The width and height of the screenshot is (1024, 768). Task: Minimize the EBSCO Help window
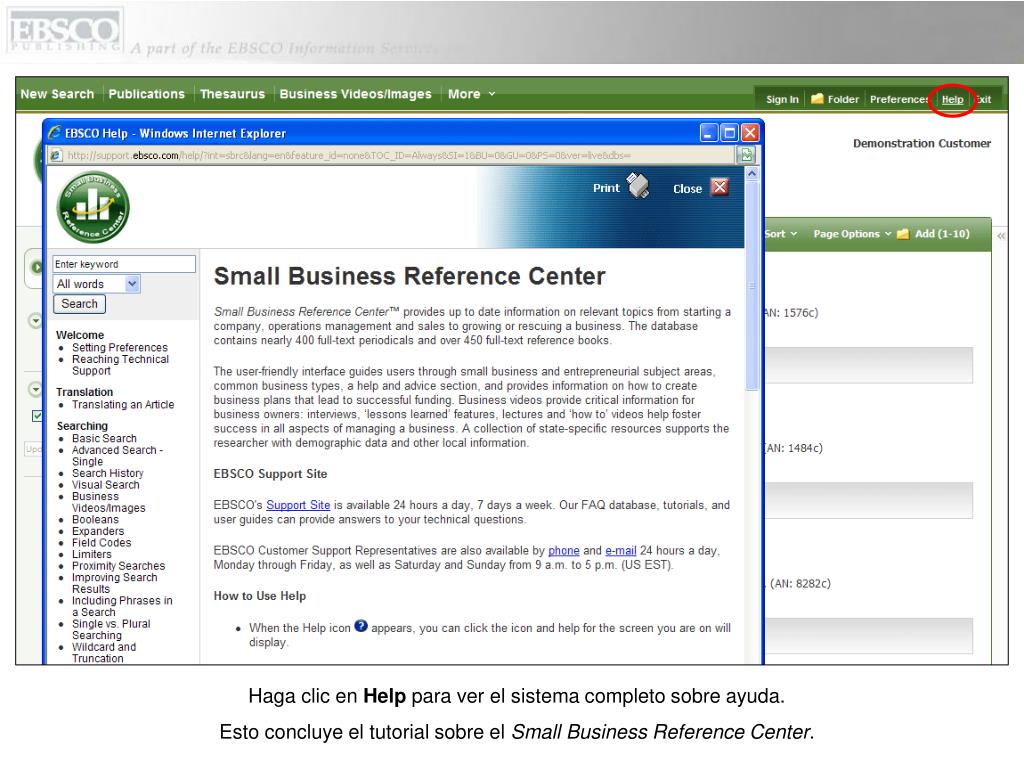pyautogui.click(x=709, y=133)
